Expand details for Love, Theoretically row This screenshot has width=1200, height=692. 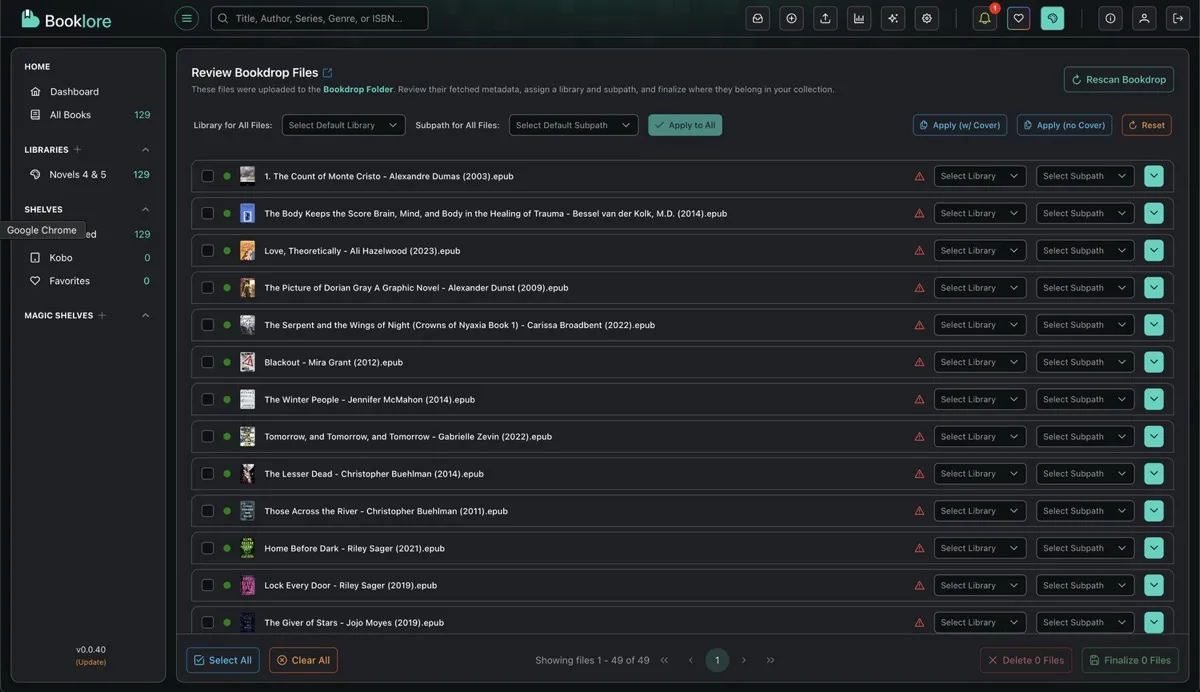(x=1154, y=250)
